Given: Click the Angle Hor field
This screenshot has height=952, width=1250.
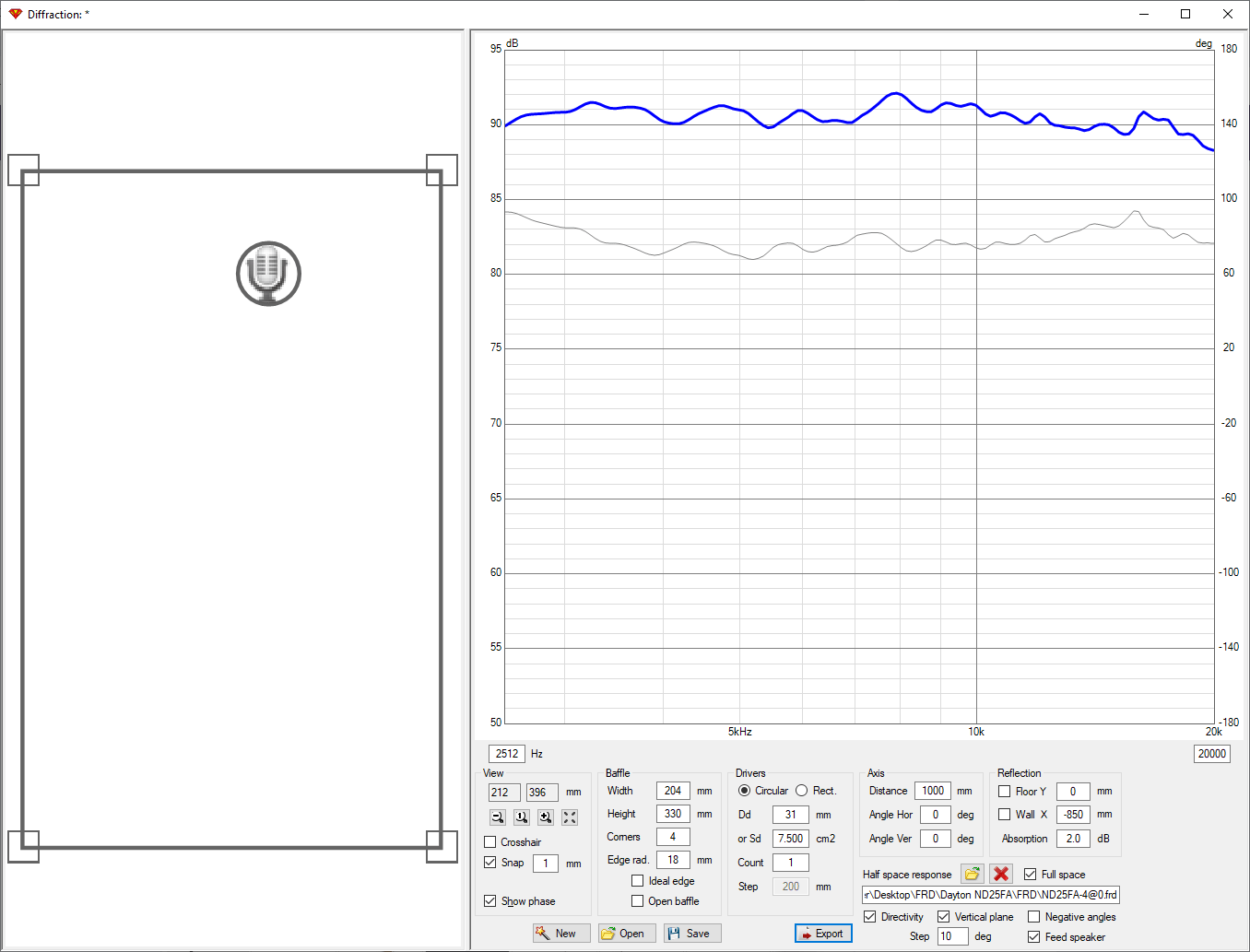Looking at the screenshot, I should click(936, 815).
